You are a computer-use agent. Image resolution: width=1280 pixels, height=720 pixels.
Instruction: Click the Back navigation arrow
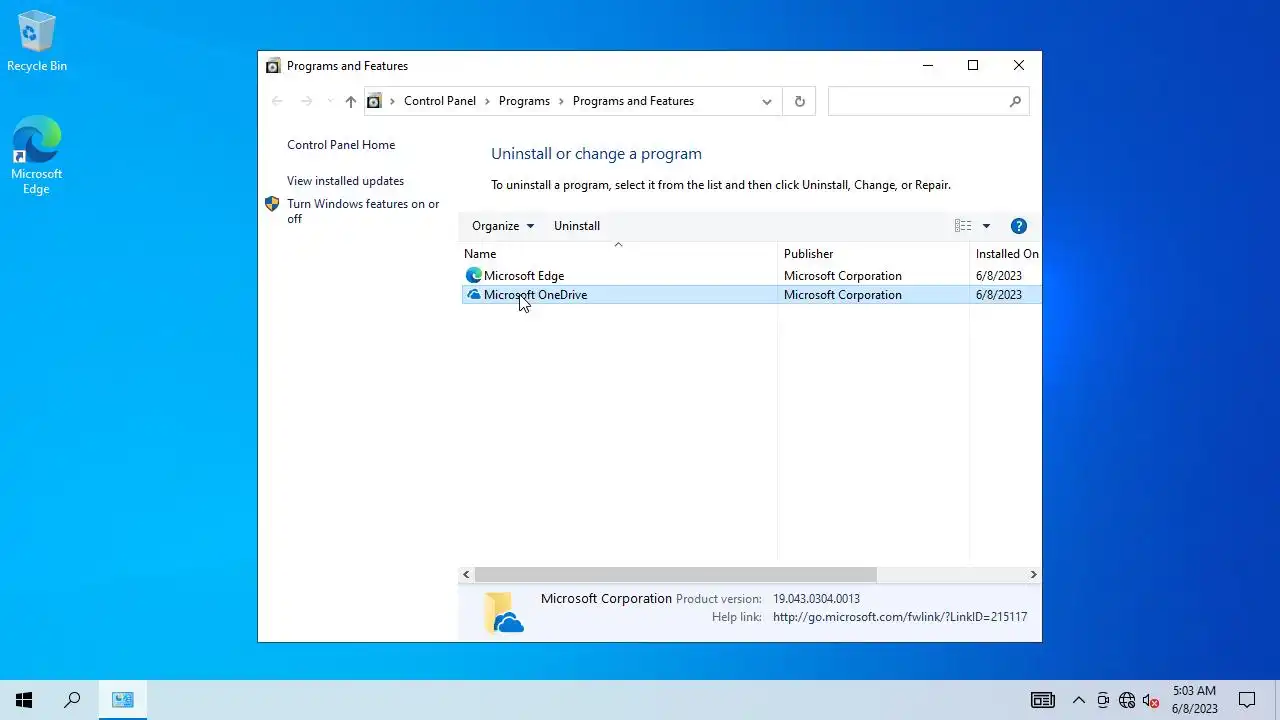click(278, 101)
